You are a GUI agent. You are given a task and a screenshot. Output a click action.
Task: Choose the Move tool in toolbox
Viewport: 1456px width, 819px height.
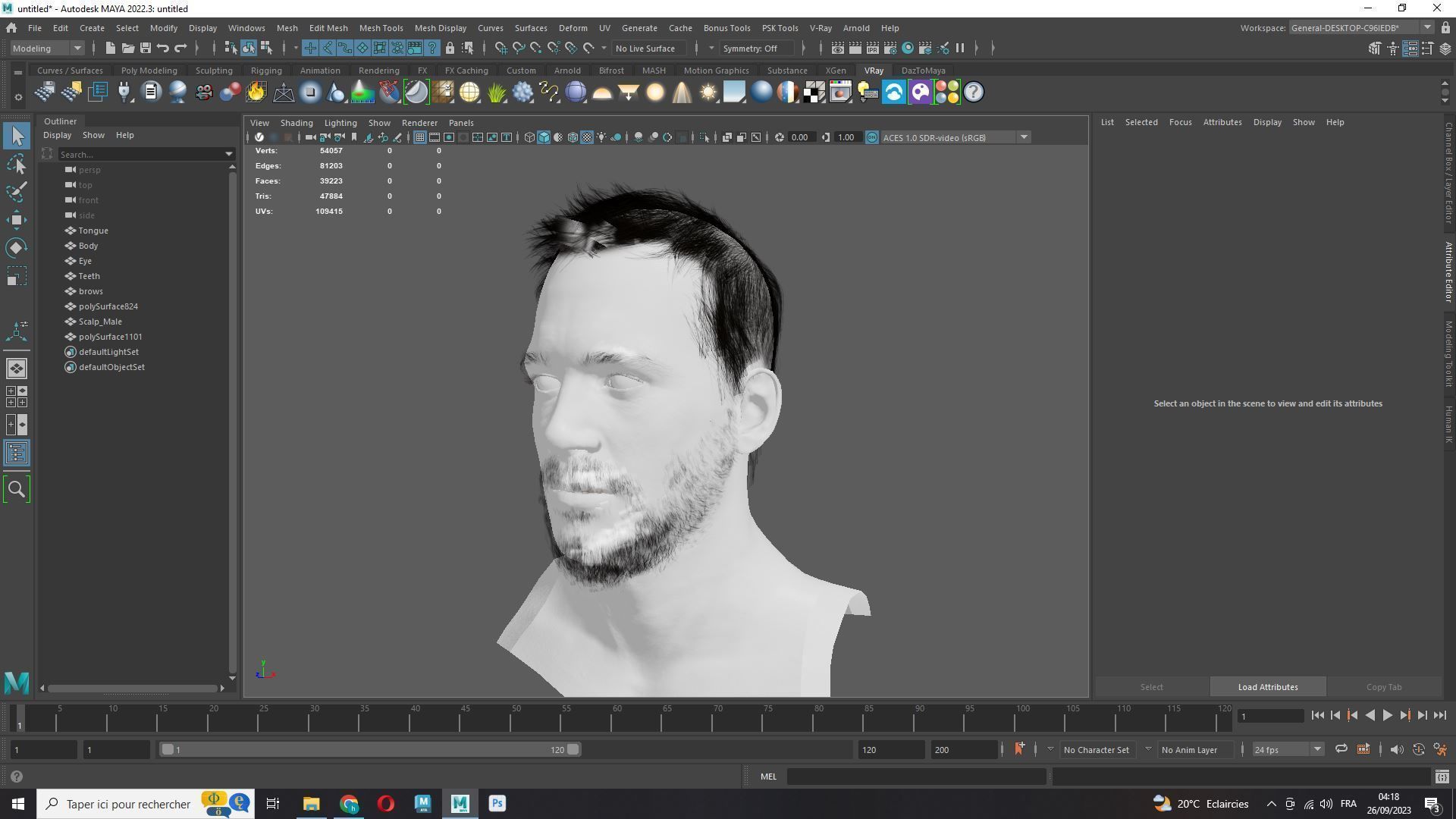[x=17, y=220]
